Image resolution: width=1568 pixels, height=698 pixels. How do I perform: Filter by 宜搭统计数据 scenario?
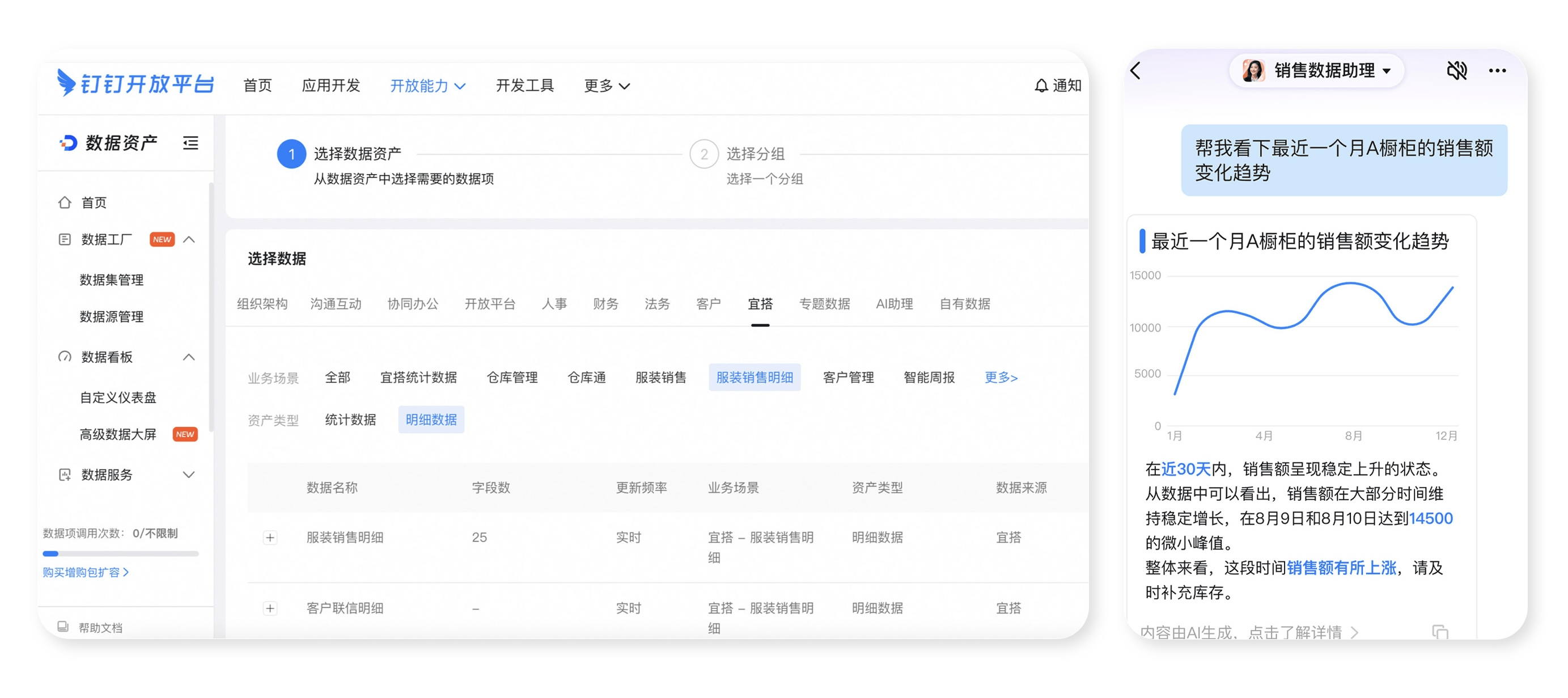click(x=419, y=378)
